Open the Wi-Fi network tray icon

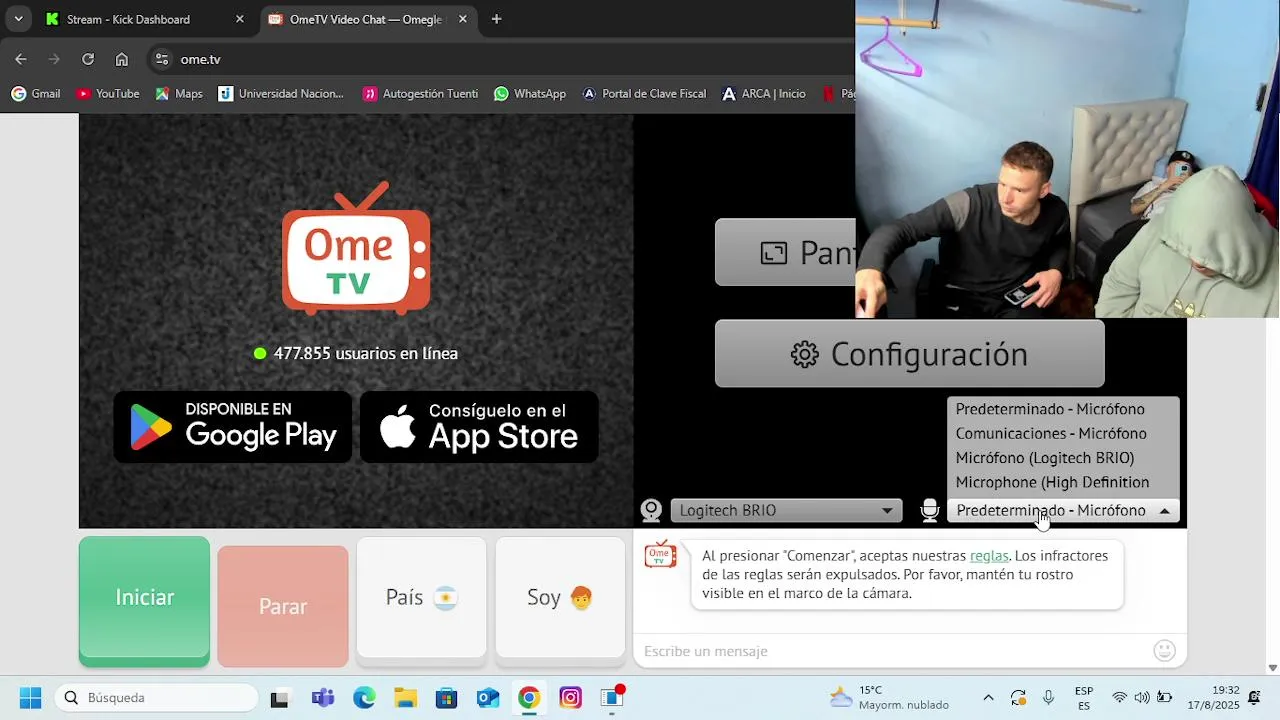coord(1119,698)
